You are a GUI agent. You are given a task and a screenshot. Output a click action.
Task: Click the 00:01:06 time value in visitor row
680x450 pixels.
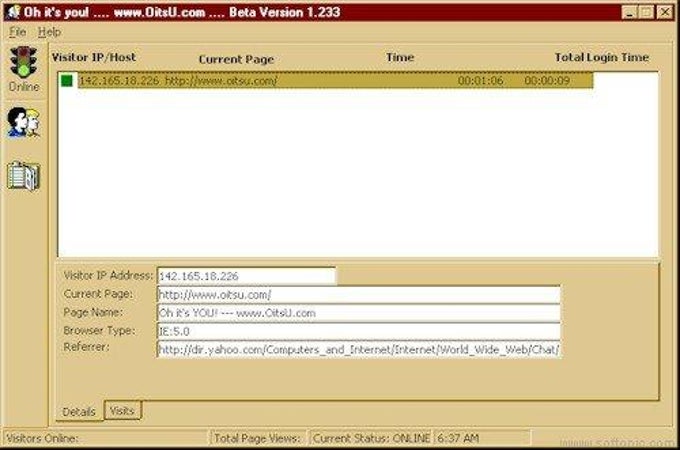coord(481,81)
